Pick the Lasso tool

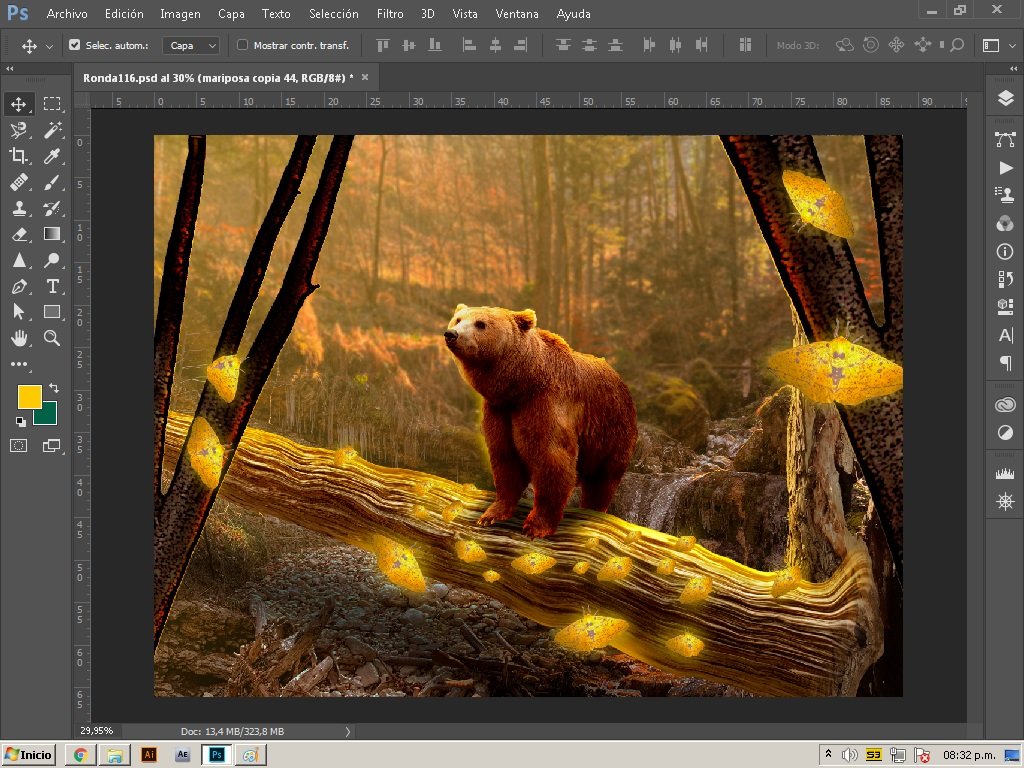coord(18,130)
